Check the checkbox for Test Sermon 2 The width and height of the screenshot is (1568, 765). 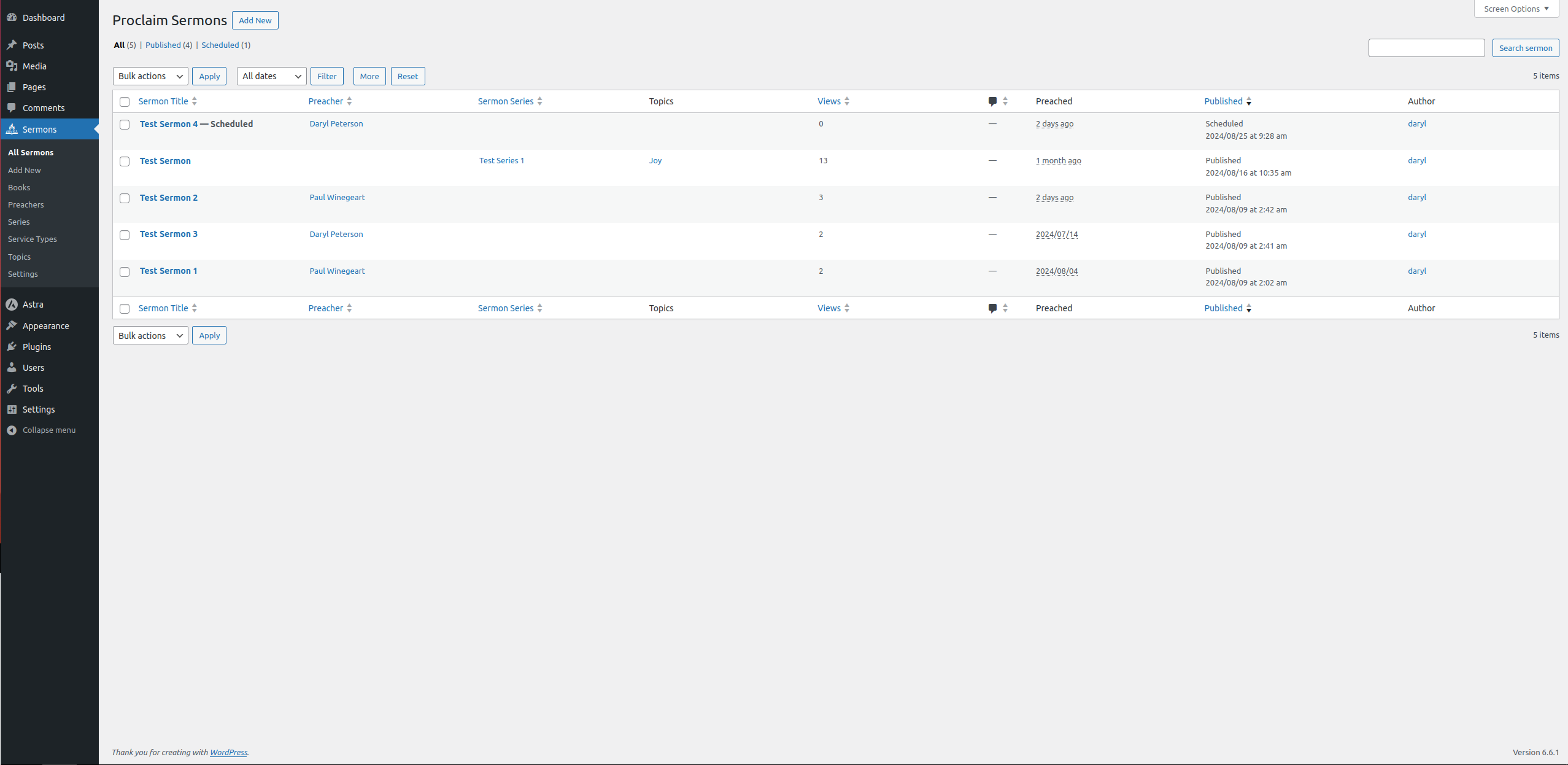pos(125,198)
